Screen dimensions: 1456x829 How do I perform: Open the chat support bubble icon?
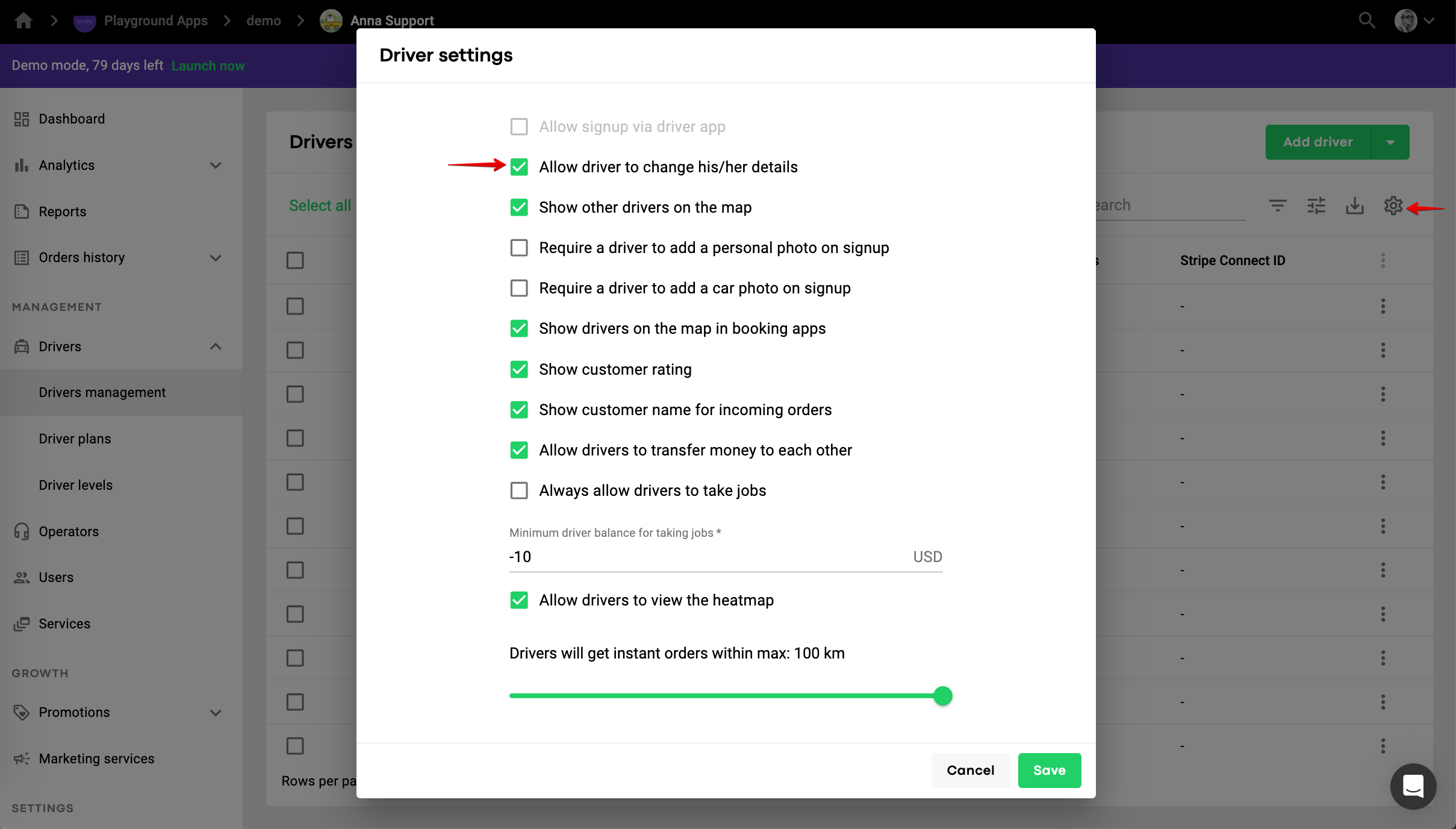coord(1413,786)
